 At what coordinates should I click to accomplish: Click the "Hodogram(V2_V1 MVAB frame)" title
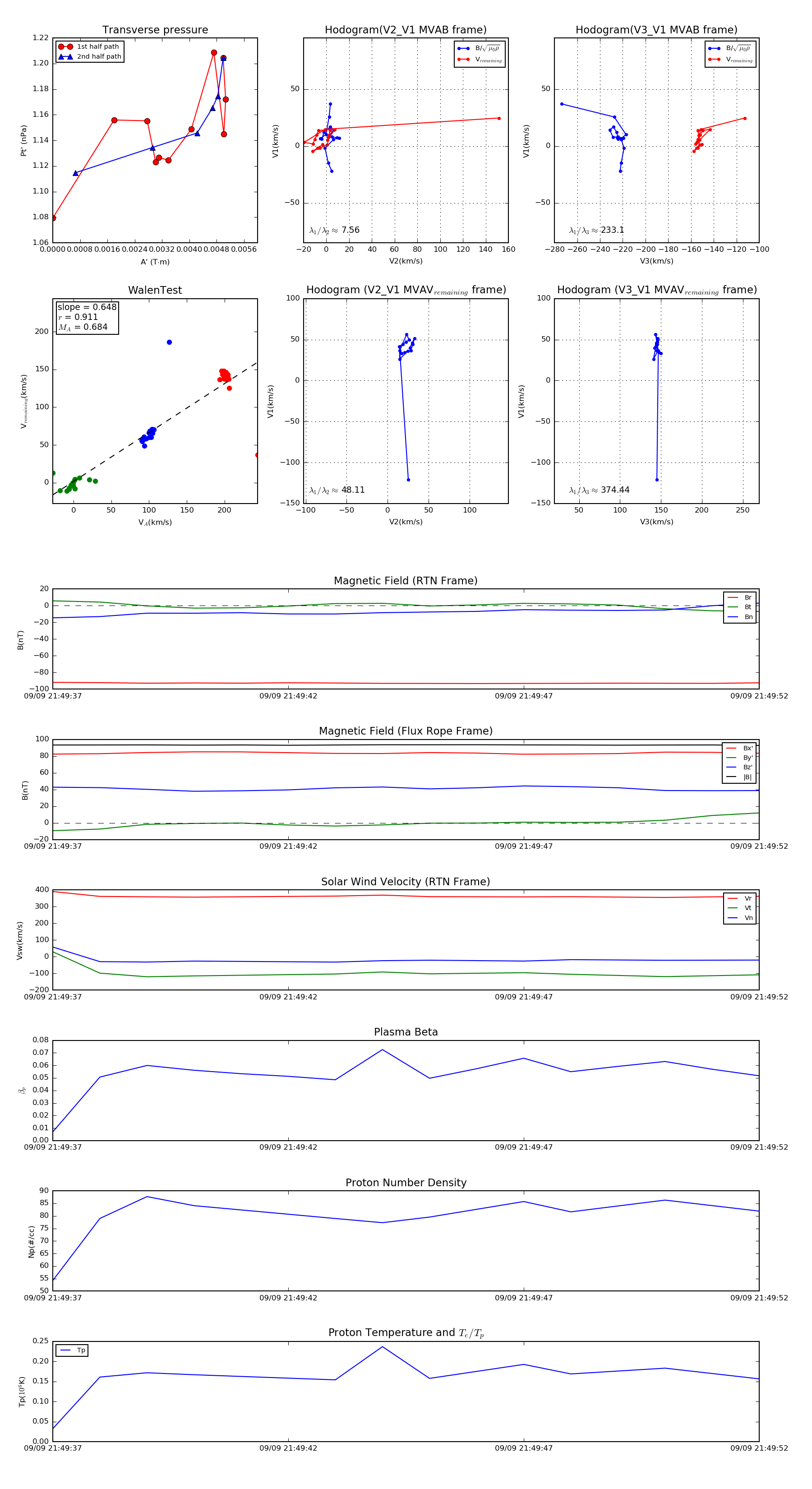coord(406,30)
